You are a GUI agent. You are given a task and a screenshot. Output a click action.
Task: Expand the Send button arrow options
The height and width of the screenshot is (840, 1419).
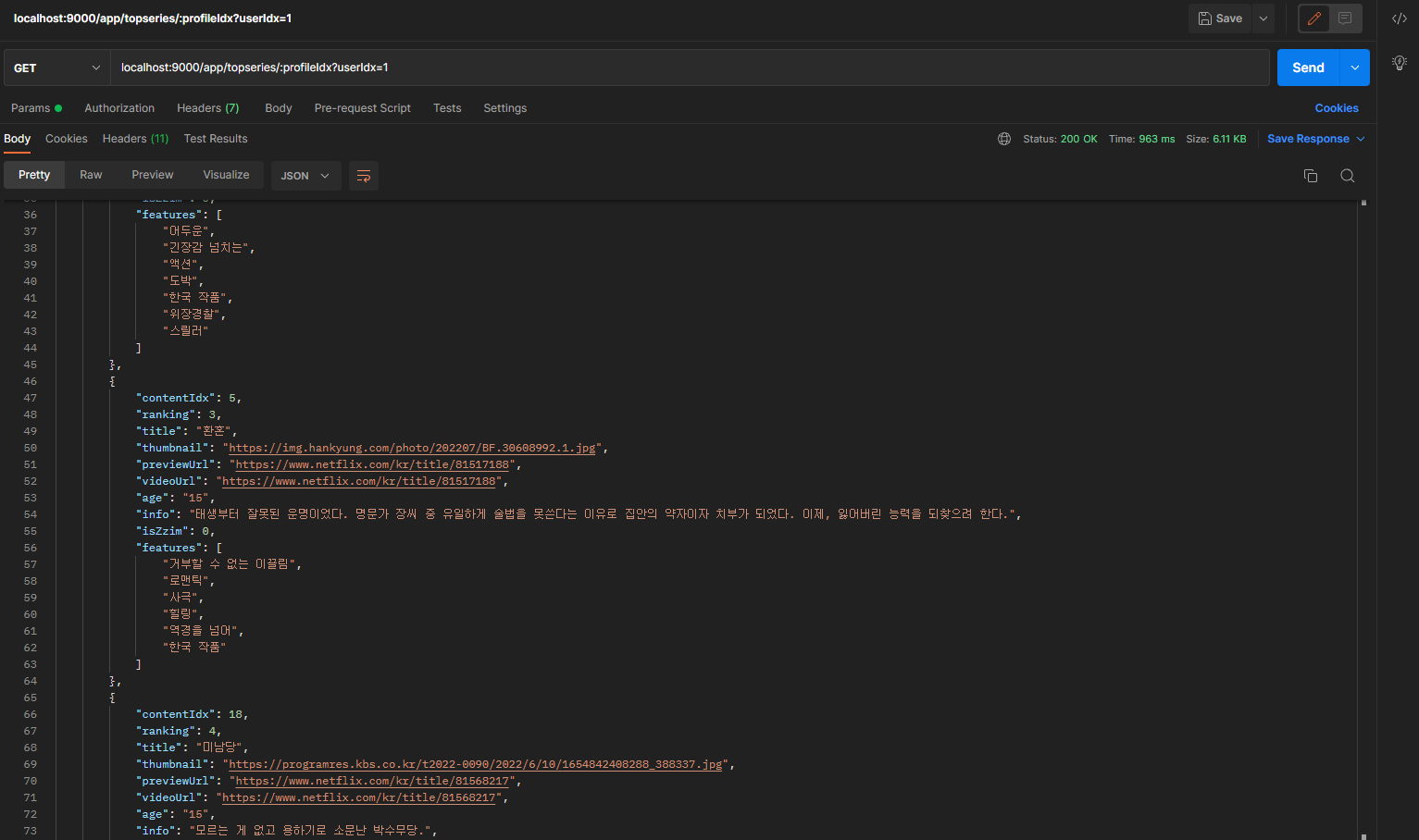pos(1354,68)
